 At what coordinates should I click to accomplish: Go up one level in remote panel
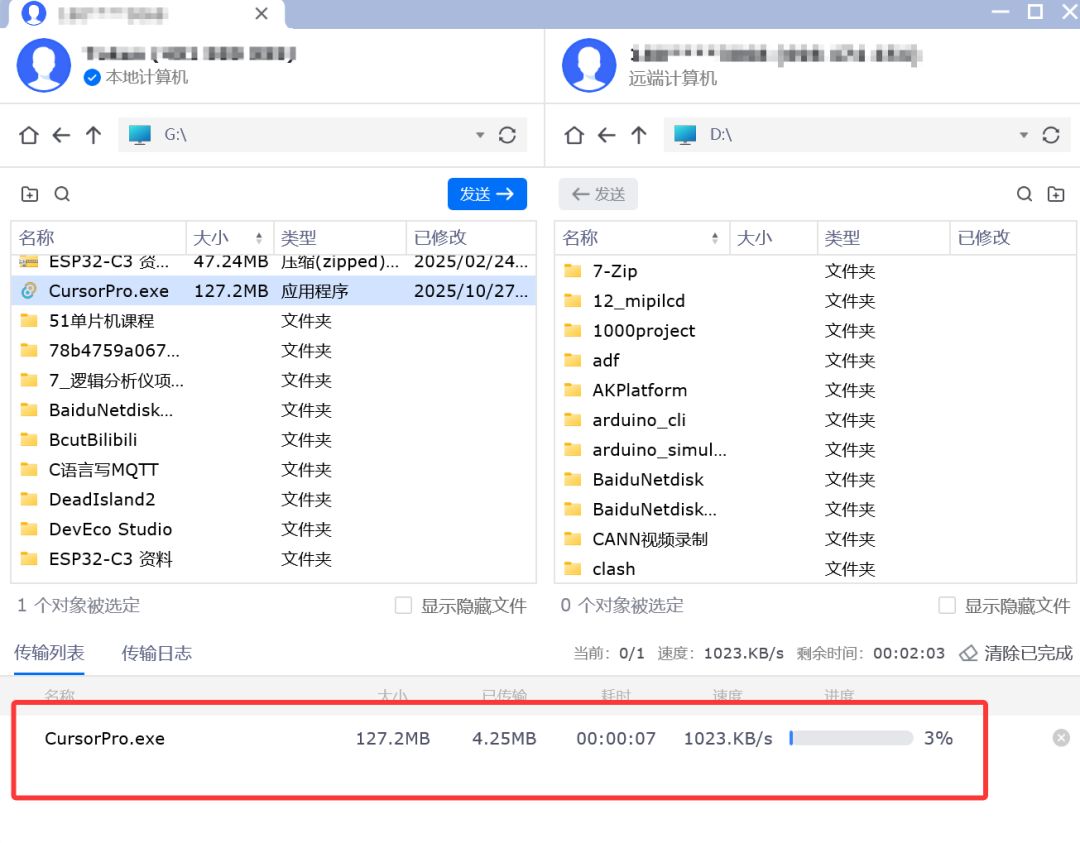pyautogui.click(x=638, y=135)
